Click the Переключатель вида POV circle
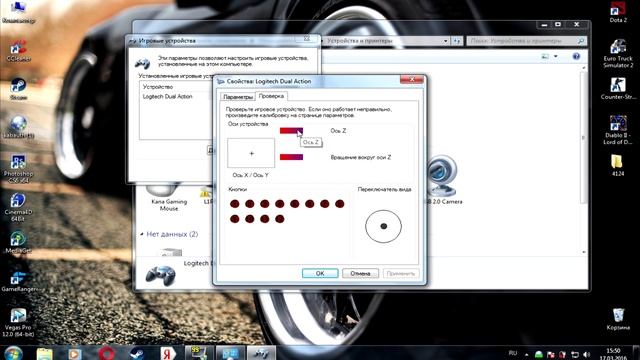This screenshot has height=360, width=640. 383,226
